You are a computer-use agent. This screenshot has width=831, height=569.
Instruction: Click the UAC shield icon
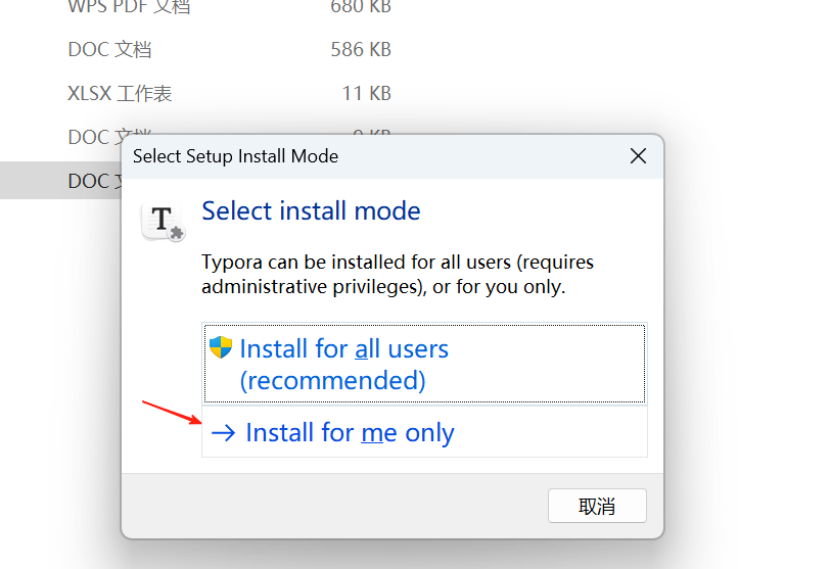(220, 348)
